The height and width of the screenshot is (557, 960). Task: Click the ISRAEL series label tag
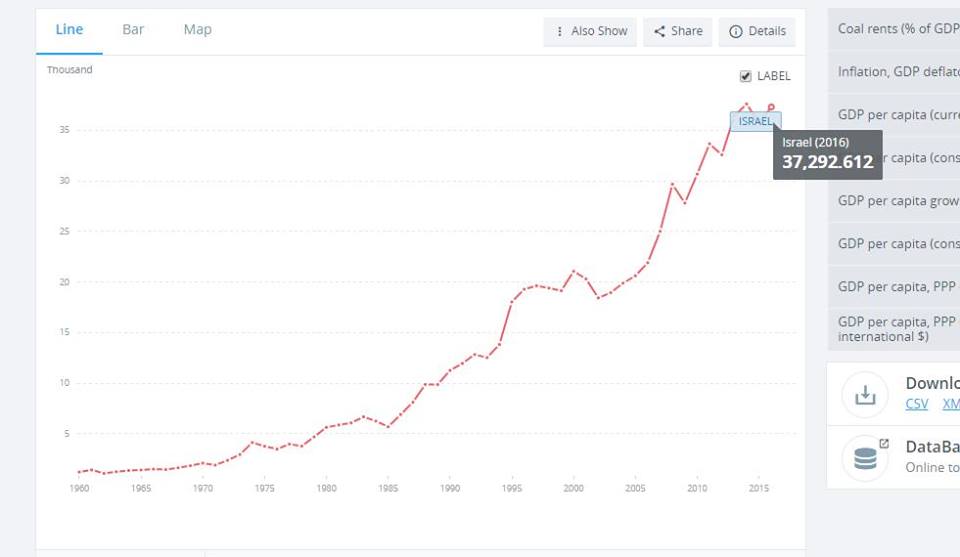pos(755,121)
